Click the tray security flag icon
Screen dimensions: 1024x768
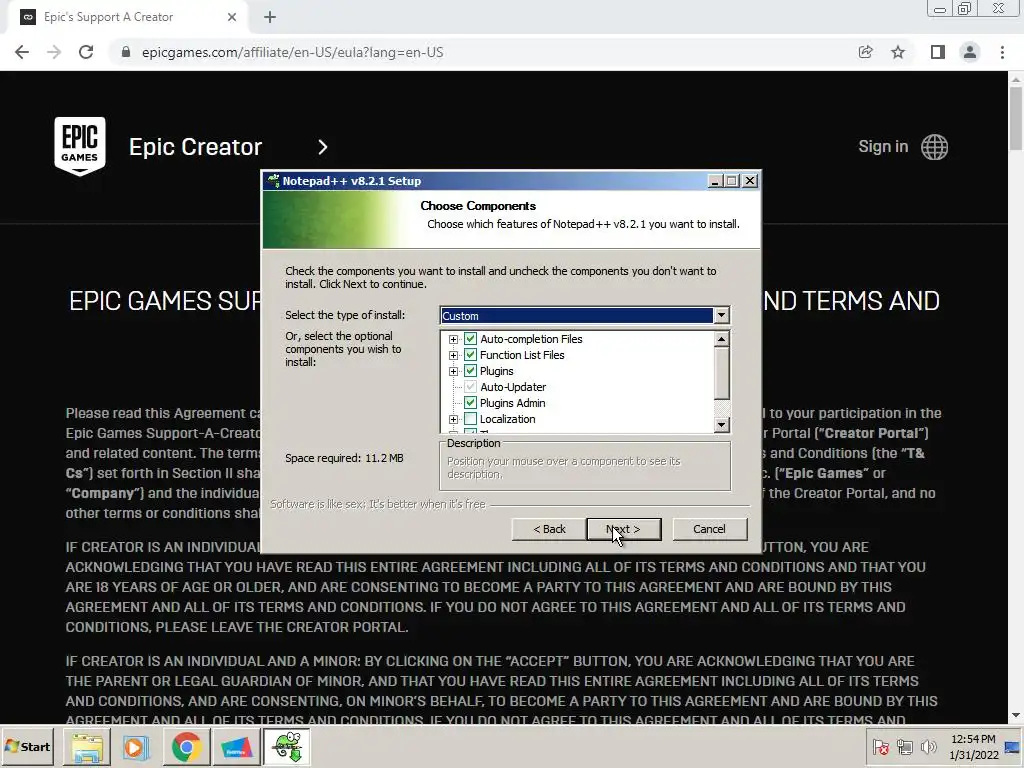pyautogui.click(x=880, y=746)
